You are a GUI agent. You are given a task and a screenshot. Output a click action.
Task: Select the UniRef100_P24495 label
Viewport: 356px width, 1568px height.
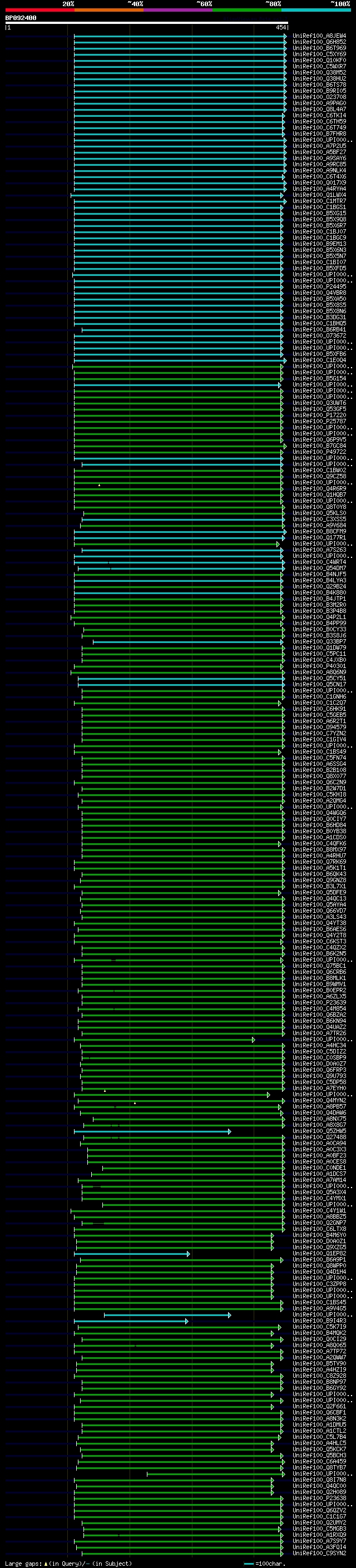(319, 286)
